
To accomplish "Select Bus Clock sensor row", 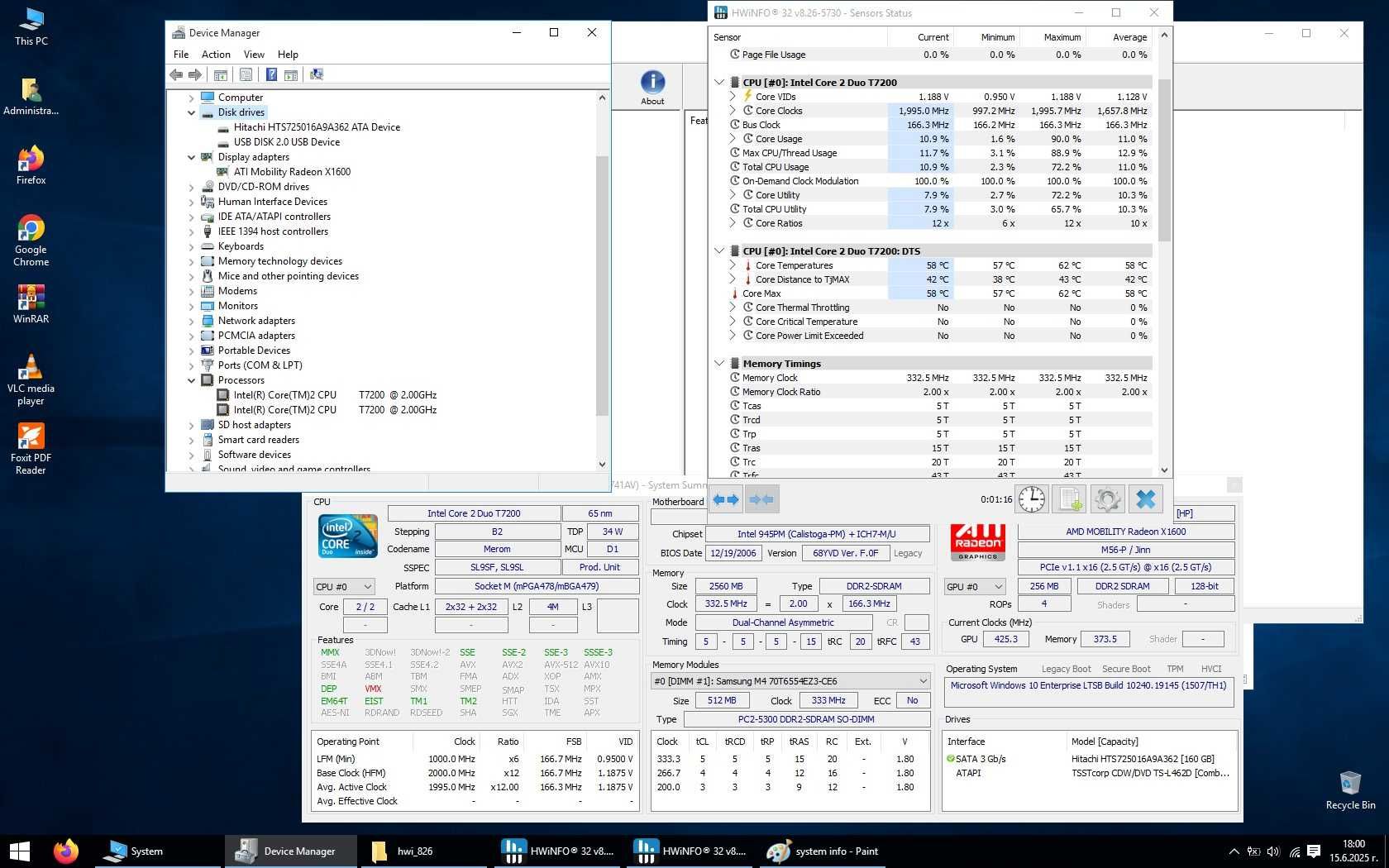I will point(932,125).
